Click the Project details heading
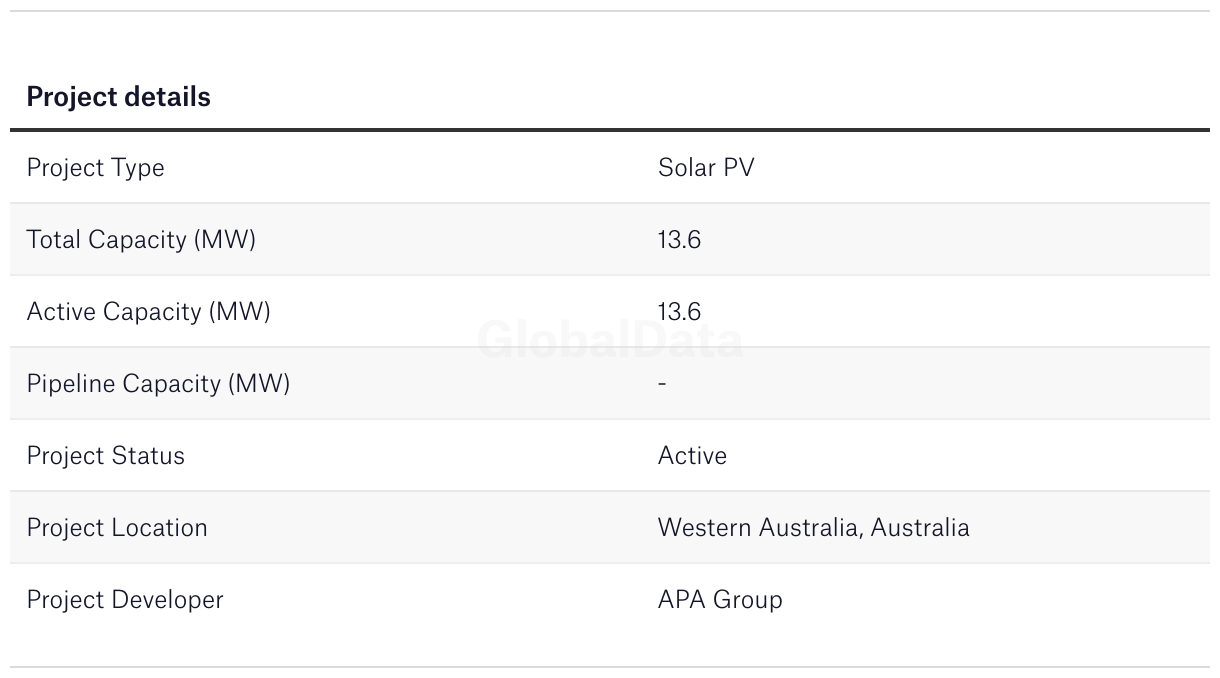1220x678 pixels. point(118,97)
